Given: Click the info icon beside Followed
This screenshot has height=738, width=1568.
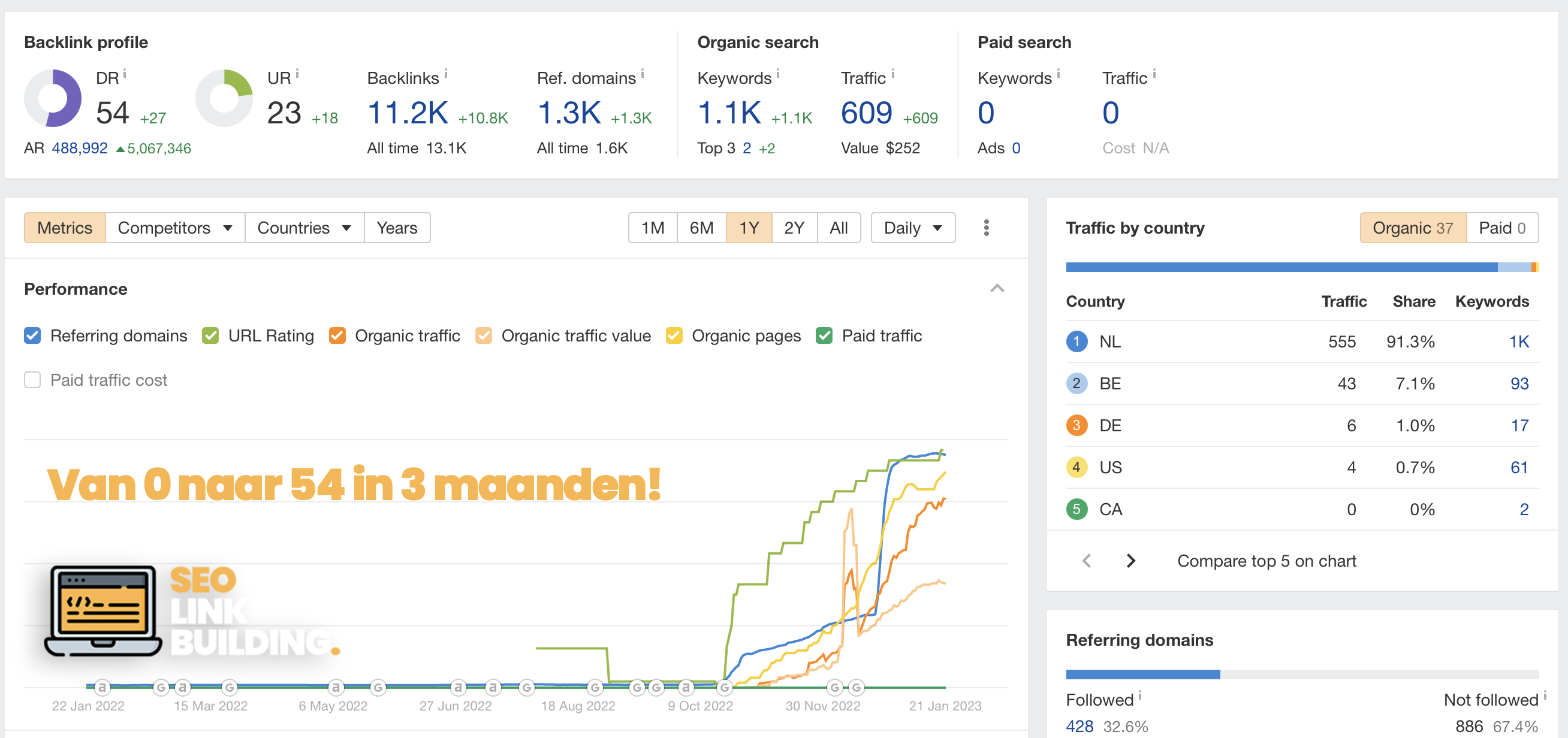Looking at the screenshot, I should tap(1139, 695).
